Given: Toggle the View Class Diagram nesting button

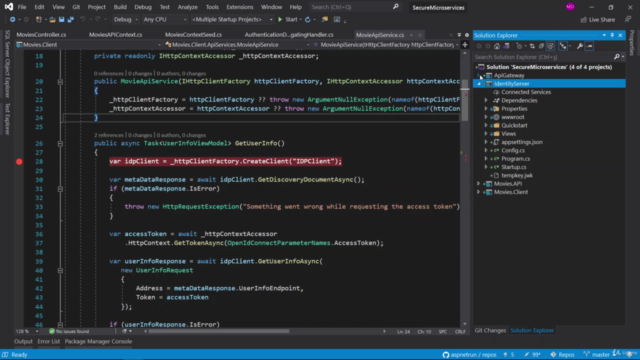Looking at the screenshot, I should point(563,46).
